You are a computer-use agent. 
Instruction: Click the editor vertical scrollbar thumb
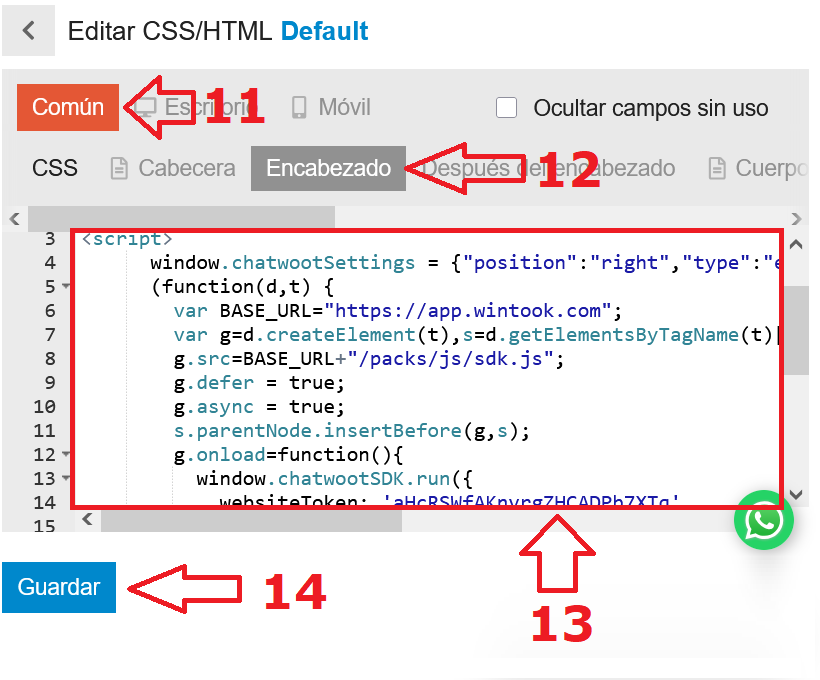point(797,330)
